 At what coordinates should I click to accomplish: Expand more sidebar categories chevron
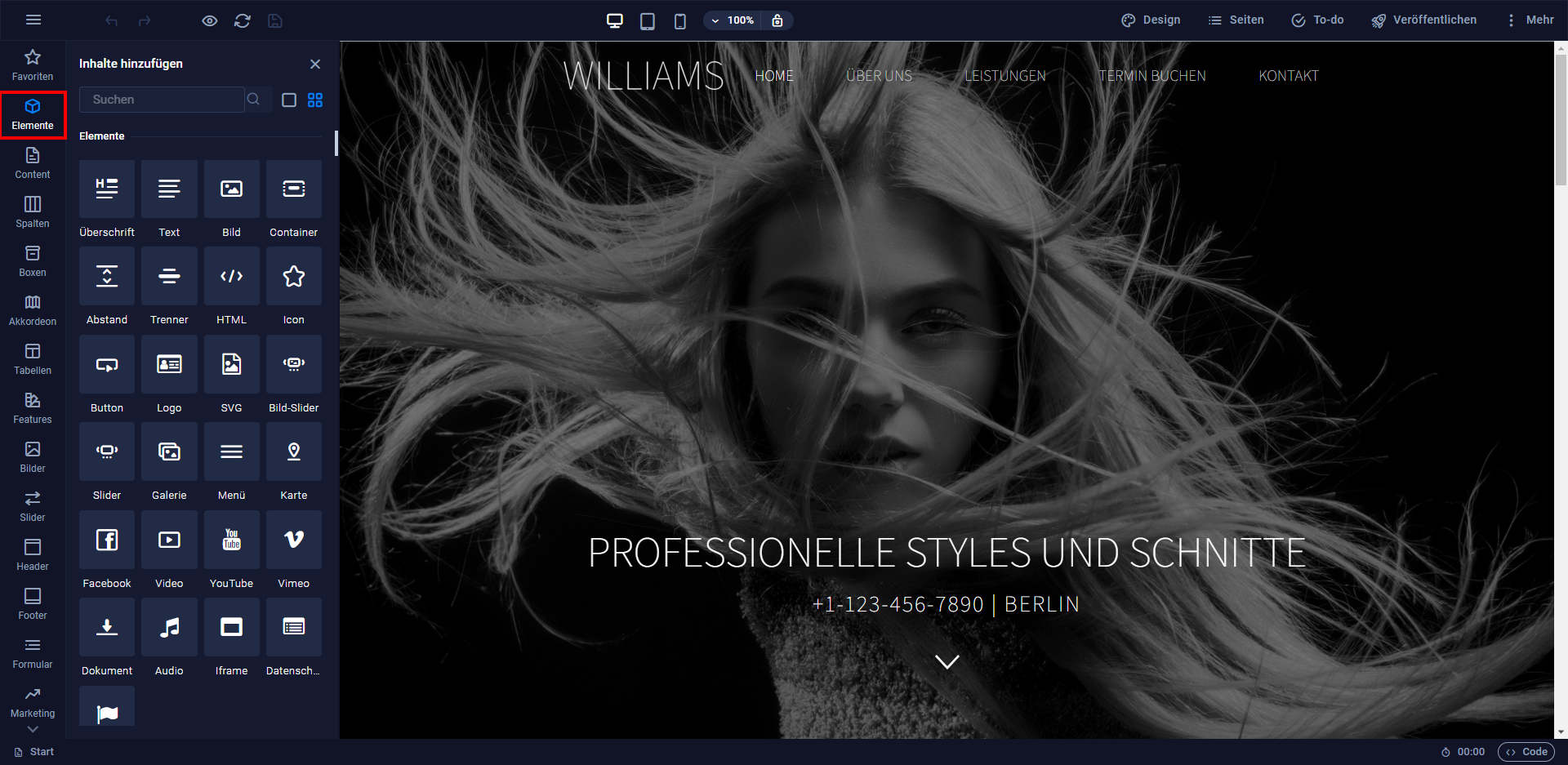pyautogui.click(x=33, y=729)
